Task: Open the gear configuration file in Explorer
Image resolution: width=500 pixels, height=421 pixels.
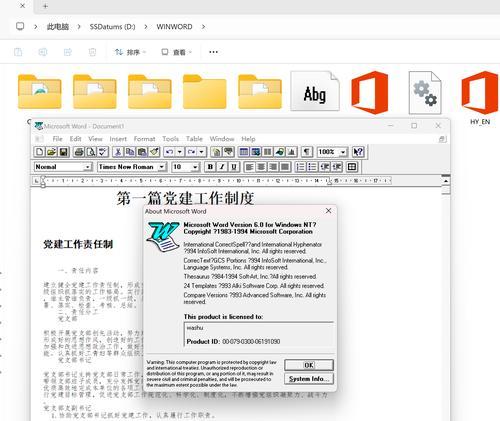Action: coord(425,92)
